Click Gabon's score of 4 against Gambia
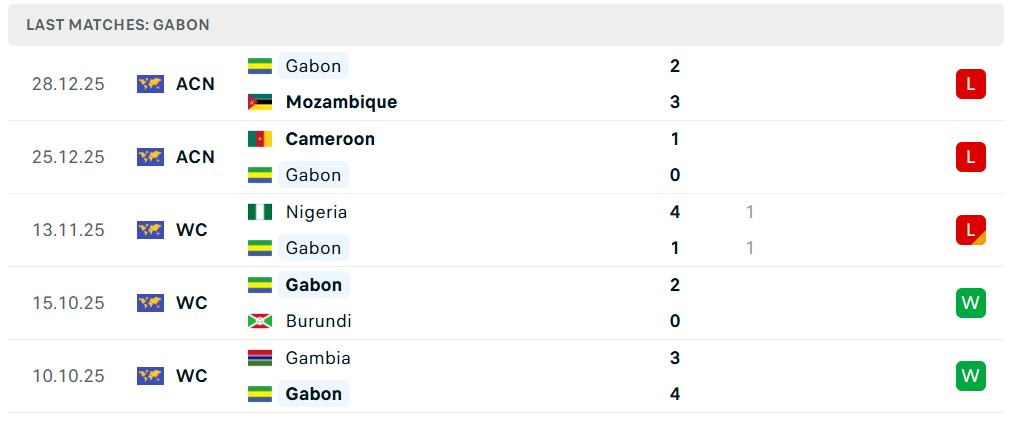 [x=675, y=394]
